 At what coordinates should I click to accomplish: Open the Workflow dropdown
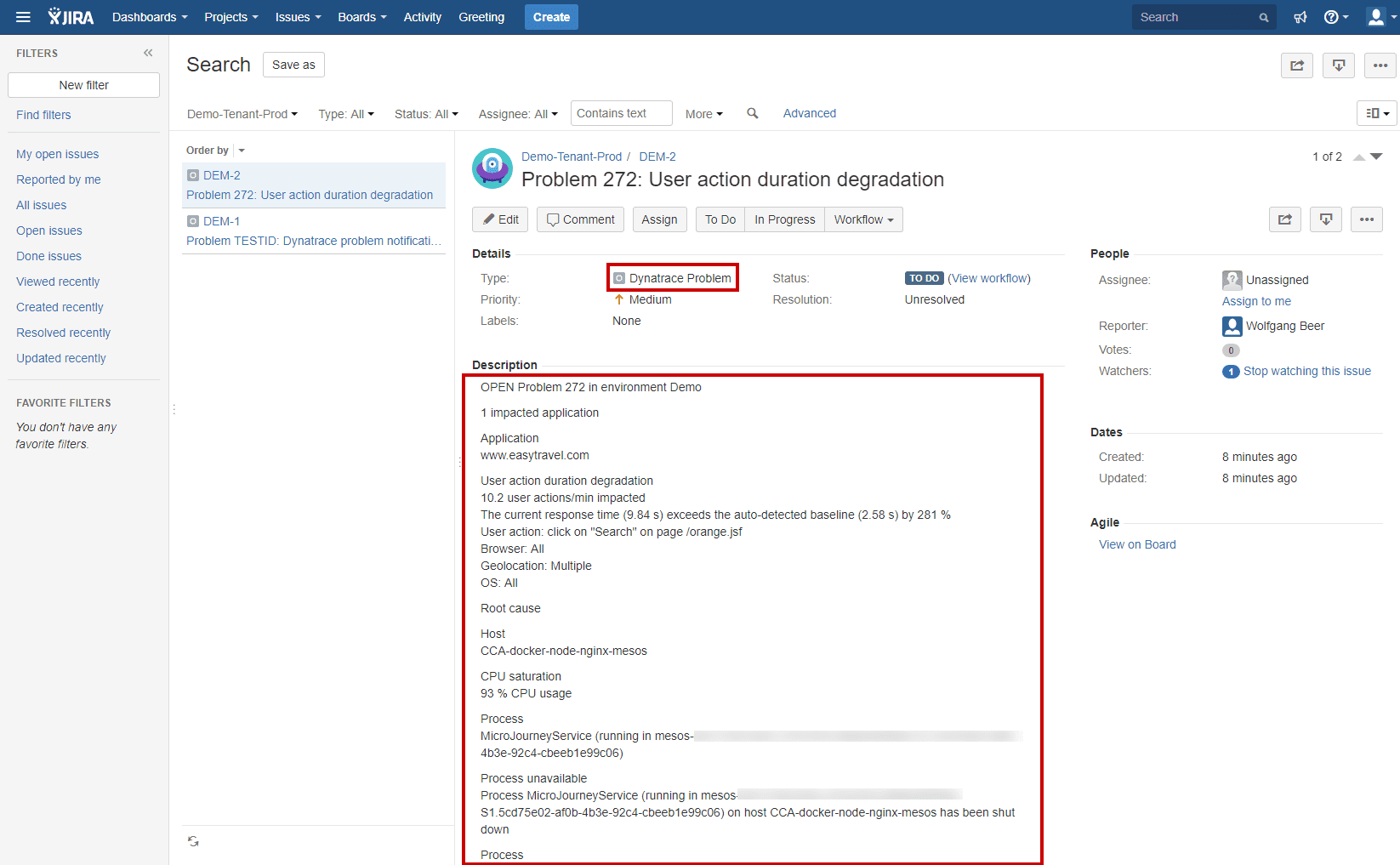click(x=863, y=219)
